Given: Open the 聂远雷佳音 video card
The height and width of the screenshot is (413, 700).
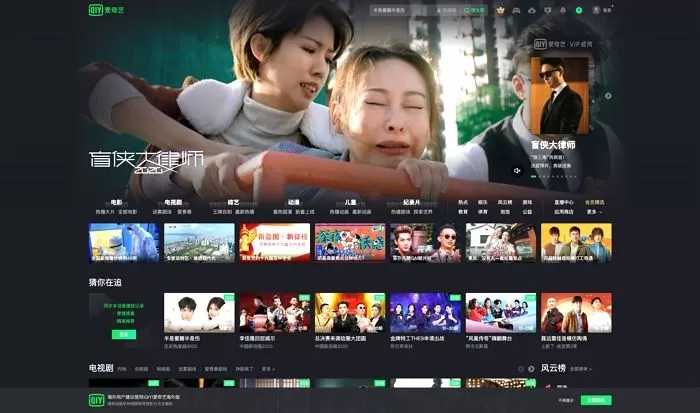Looking at the screenshot, I should coord(576,313).
